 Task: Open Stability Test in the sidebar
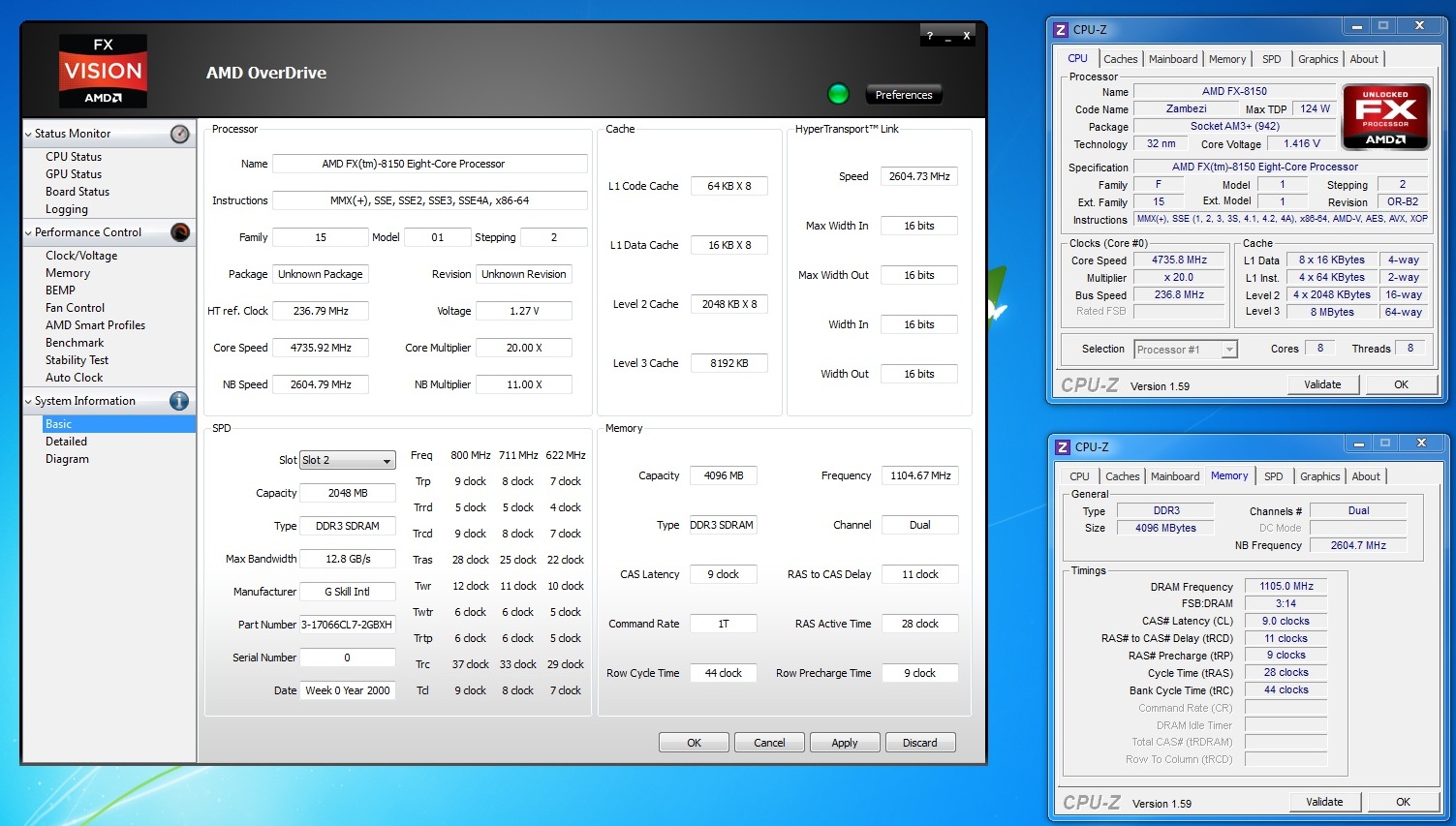coord(77,360)
